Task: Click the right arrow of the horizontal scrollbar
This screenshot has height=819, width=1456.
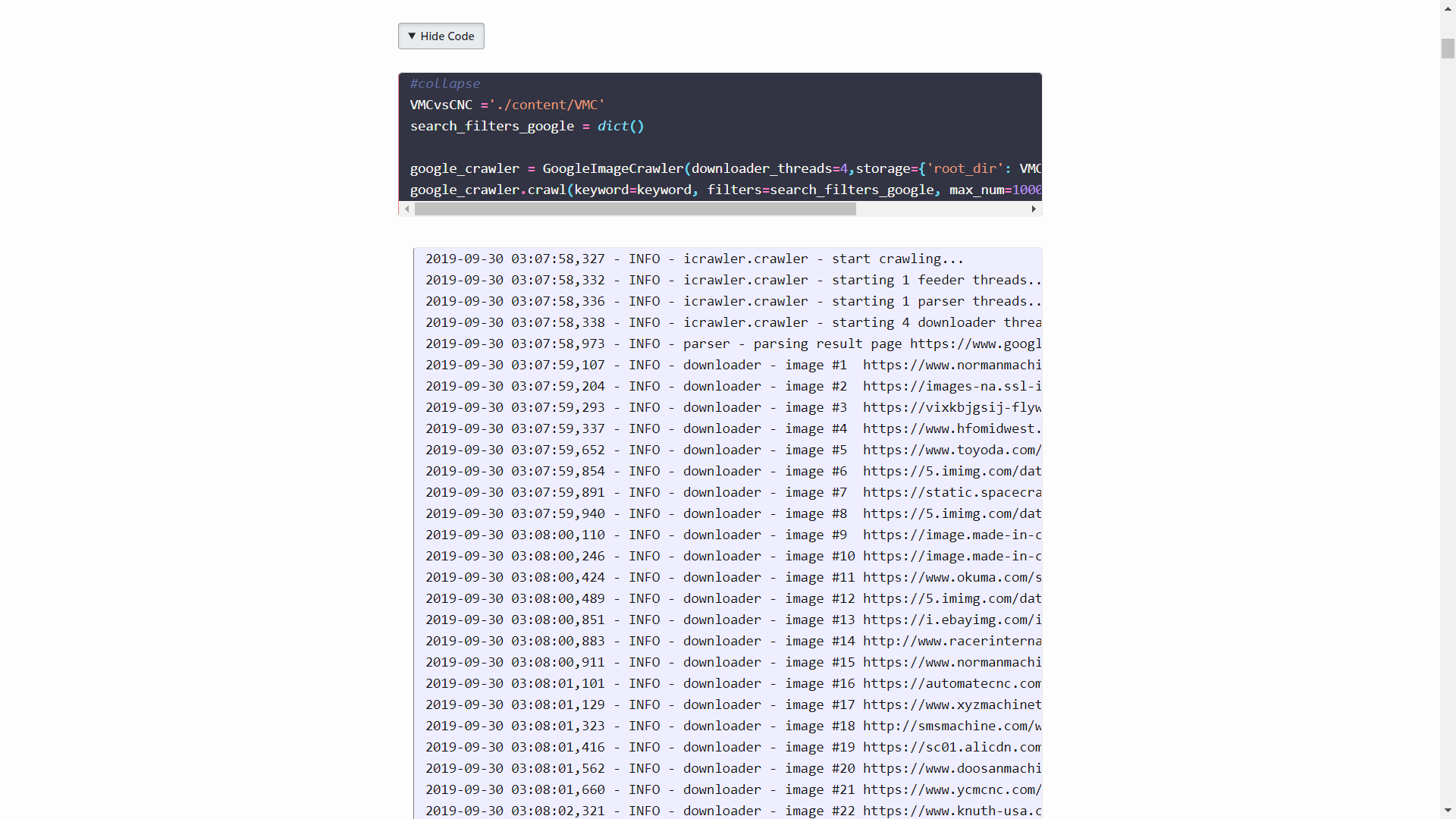Action: [1034, 209]
